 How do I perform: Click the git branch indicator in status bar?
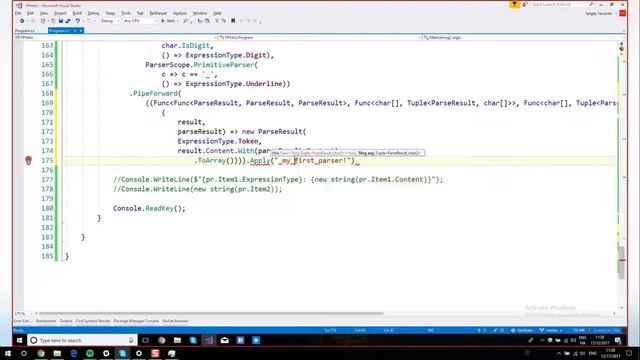551,330
